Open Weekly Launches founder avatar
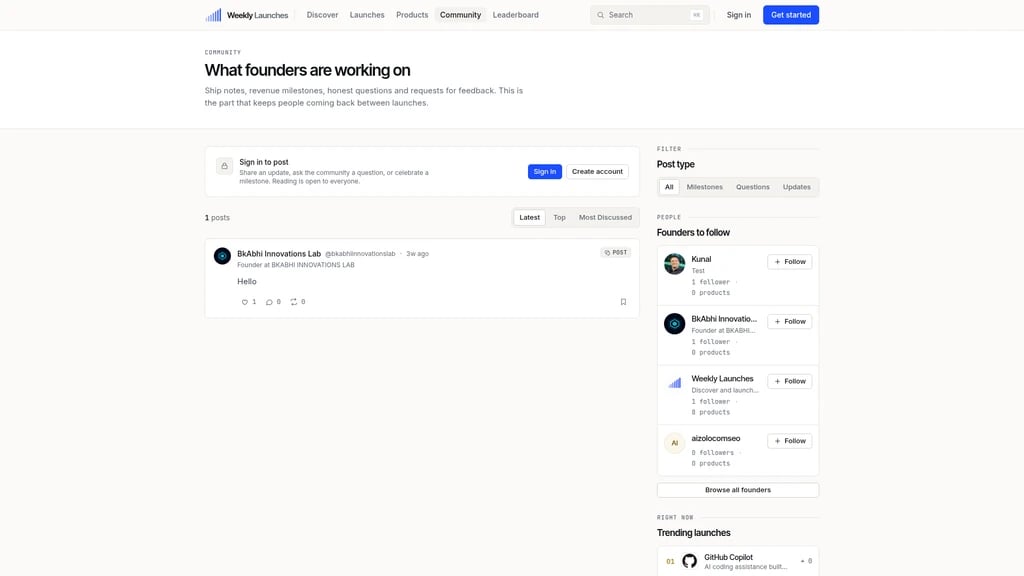 point(675,383)
